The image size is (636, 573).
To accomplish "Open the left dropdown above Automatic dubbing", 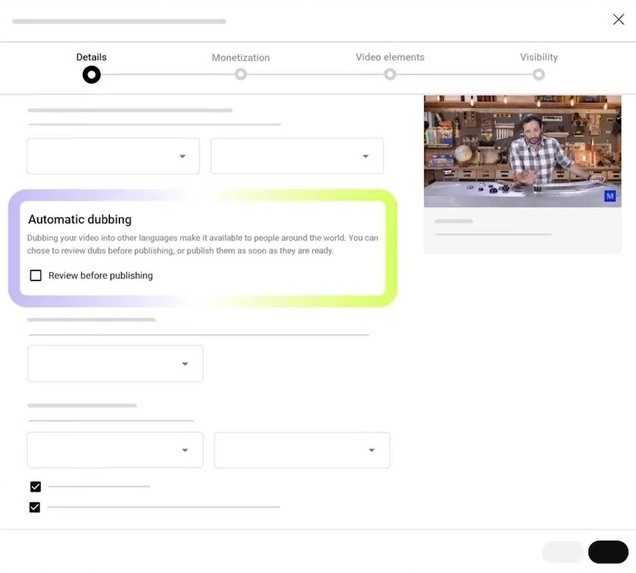I will click(113, 156).
